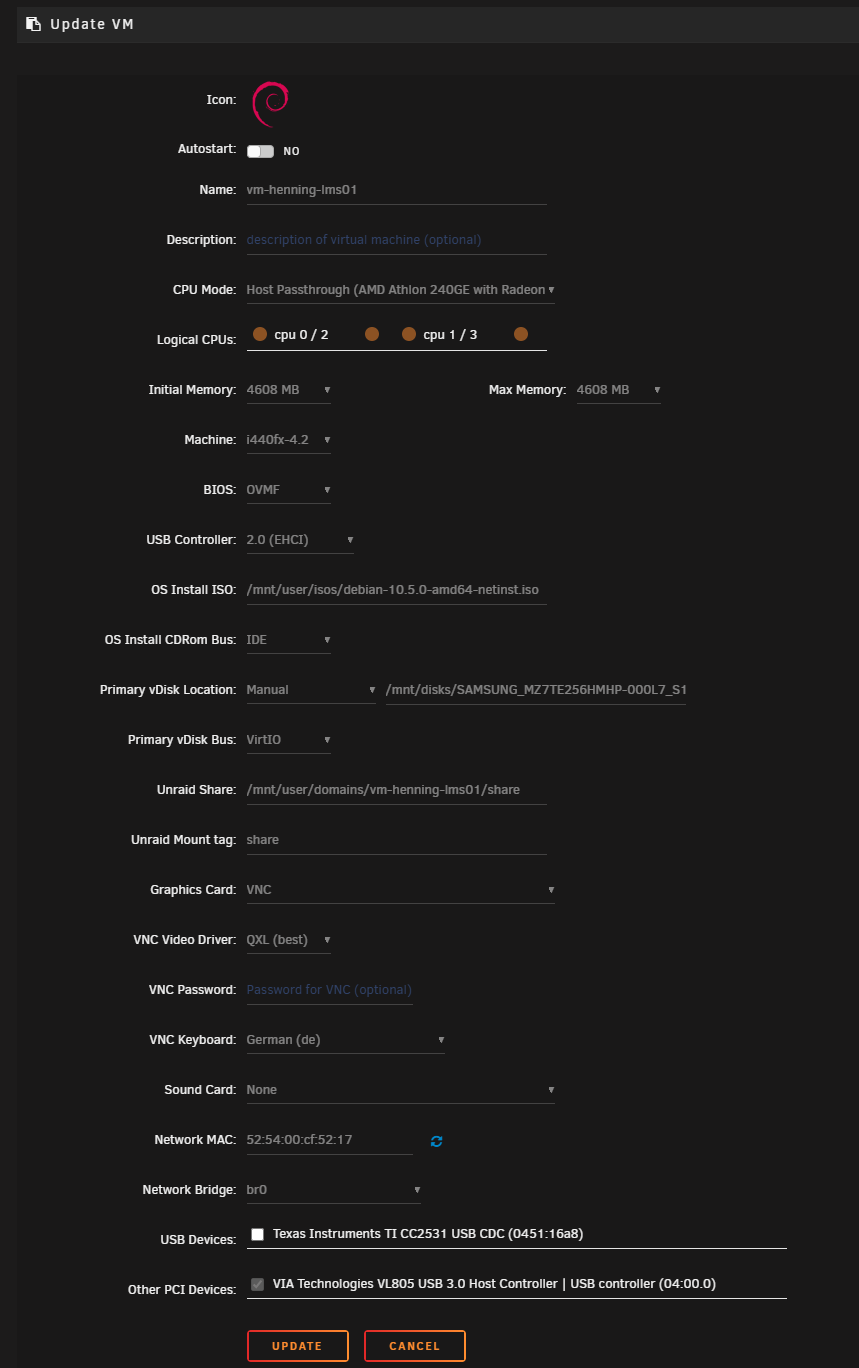This screenshot has height=1368, width=859.
Task: Uncheck the VIA VL805 USB controller PCI device
Action: click(258, 1285)
